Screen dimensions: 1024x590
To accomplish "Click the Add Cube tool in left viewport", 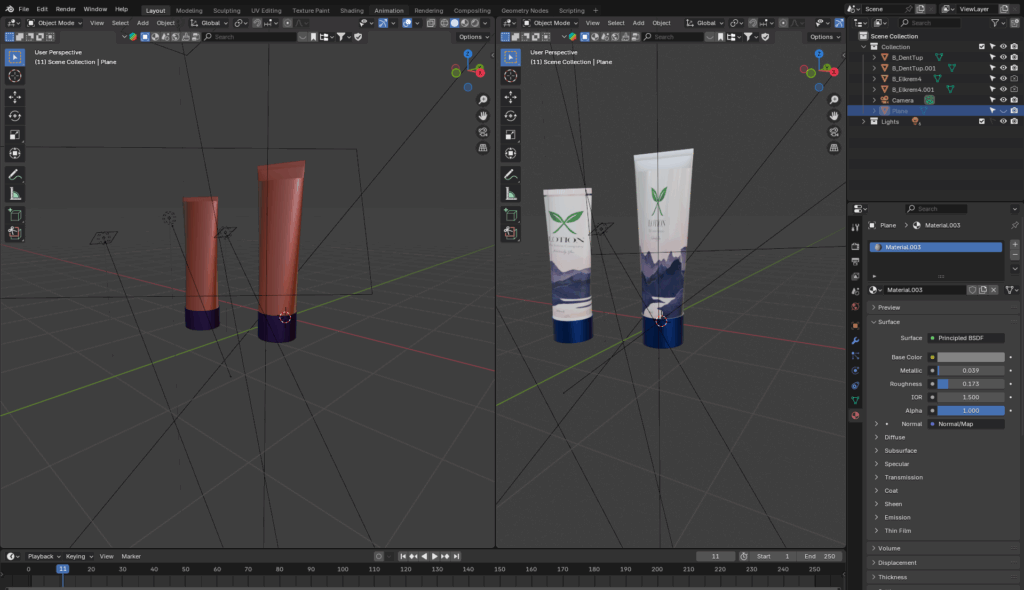I will click(15, 214).
